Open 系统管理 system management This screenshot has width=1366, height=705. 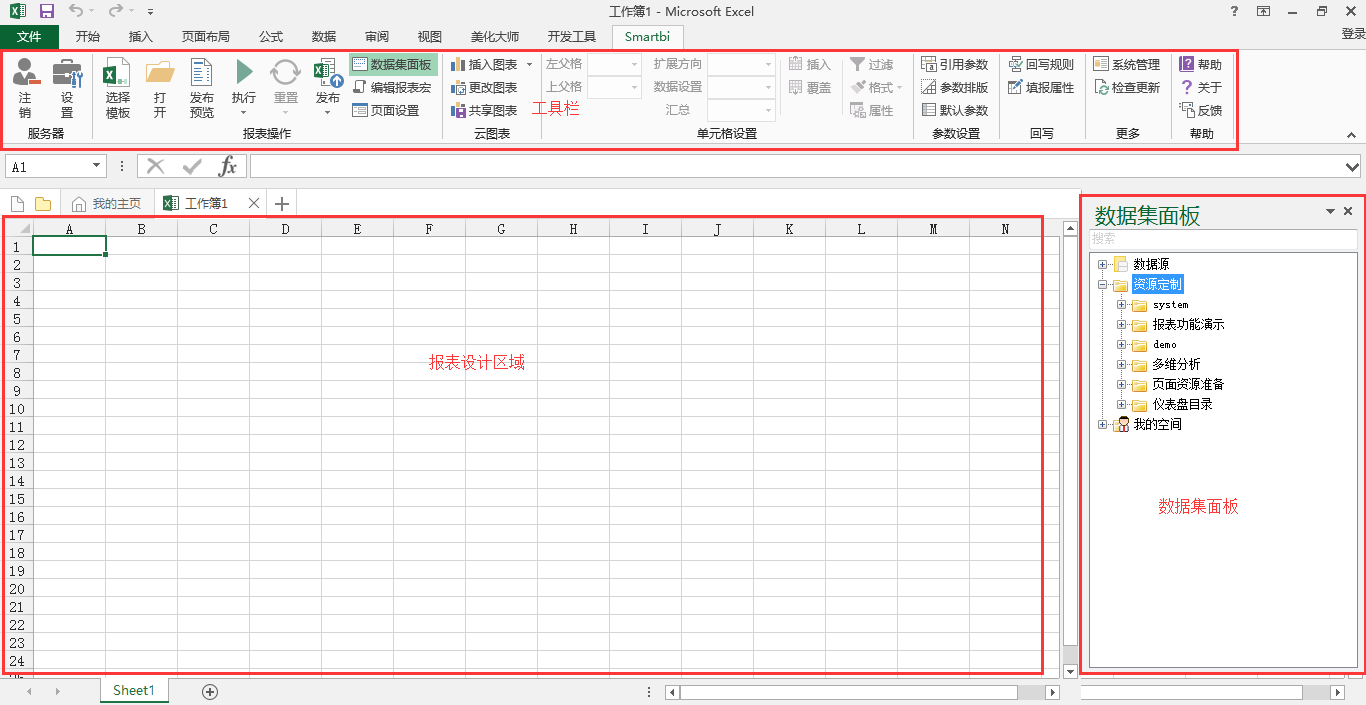click(x=1127, y=64)
